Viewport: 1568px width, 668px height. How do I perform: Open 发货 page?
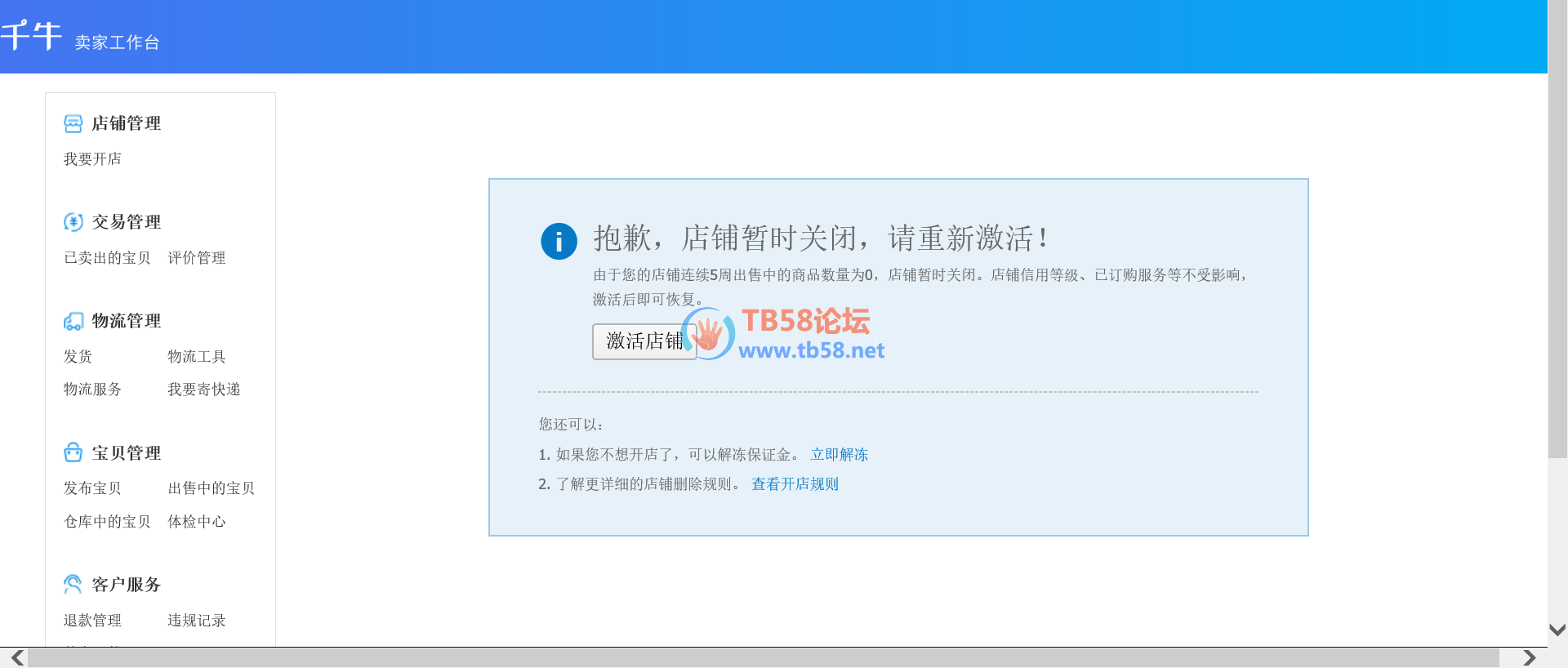78,357
